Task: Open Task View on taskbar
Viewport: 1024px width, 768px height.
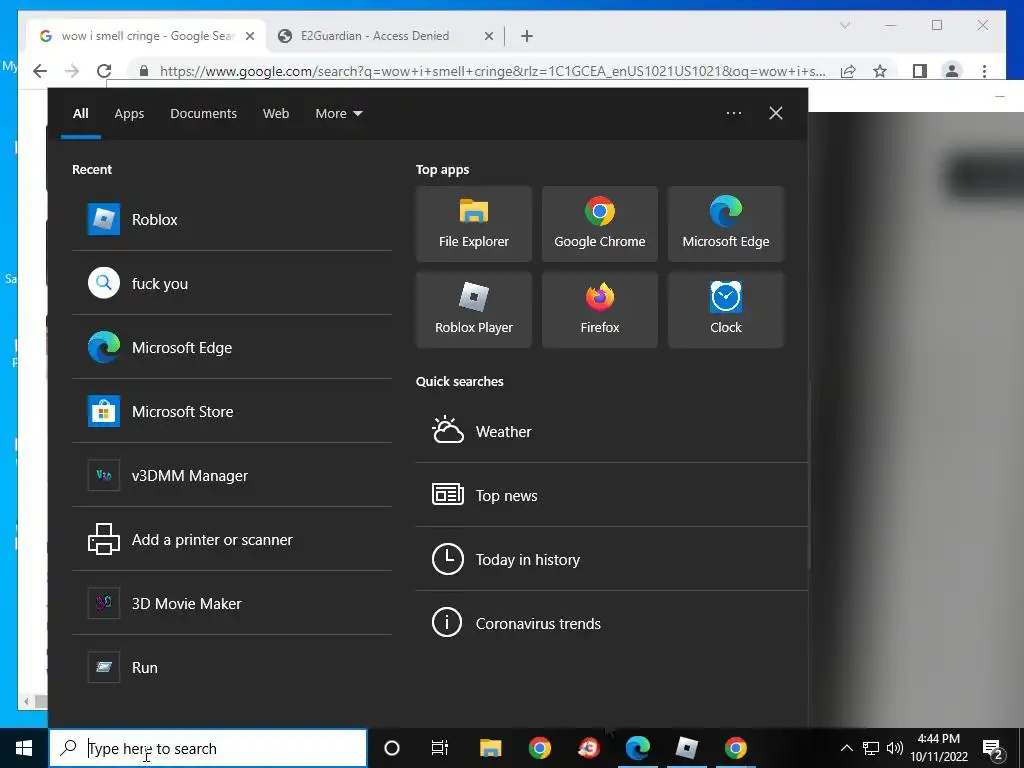Action: (440, 748)
